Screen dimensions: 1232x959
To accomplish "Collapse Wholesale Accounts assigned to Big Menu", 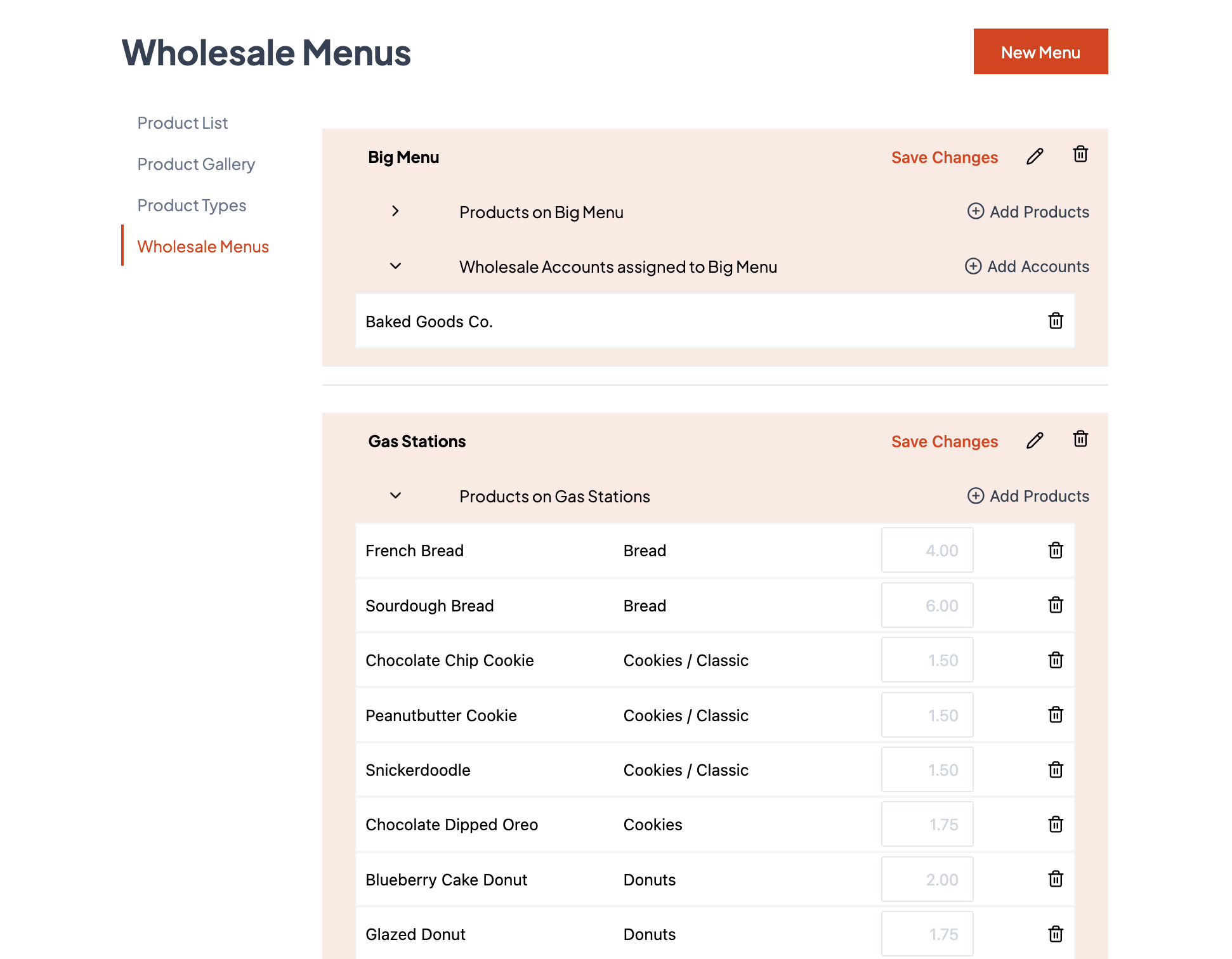I will (395, 266).
